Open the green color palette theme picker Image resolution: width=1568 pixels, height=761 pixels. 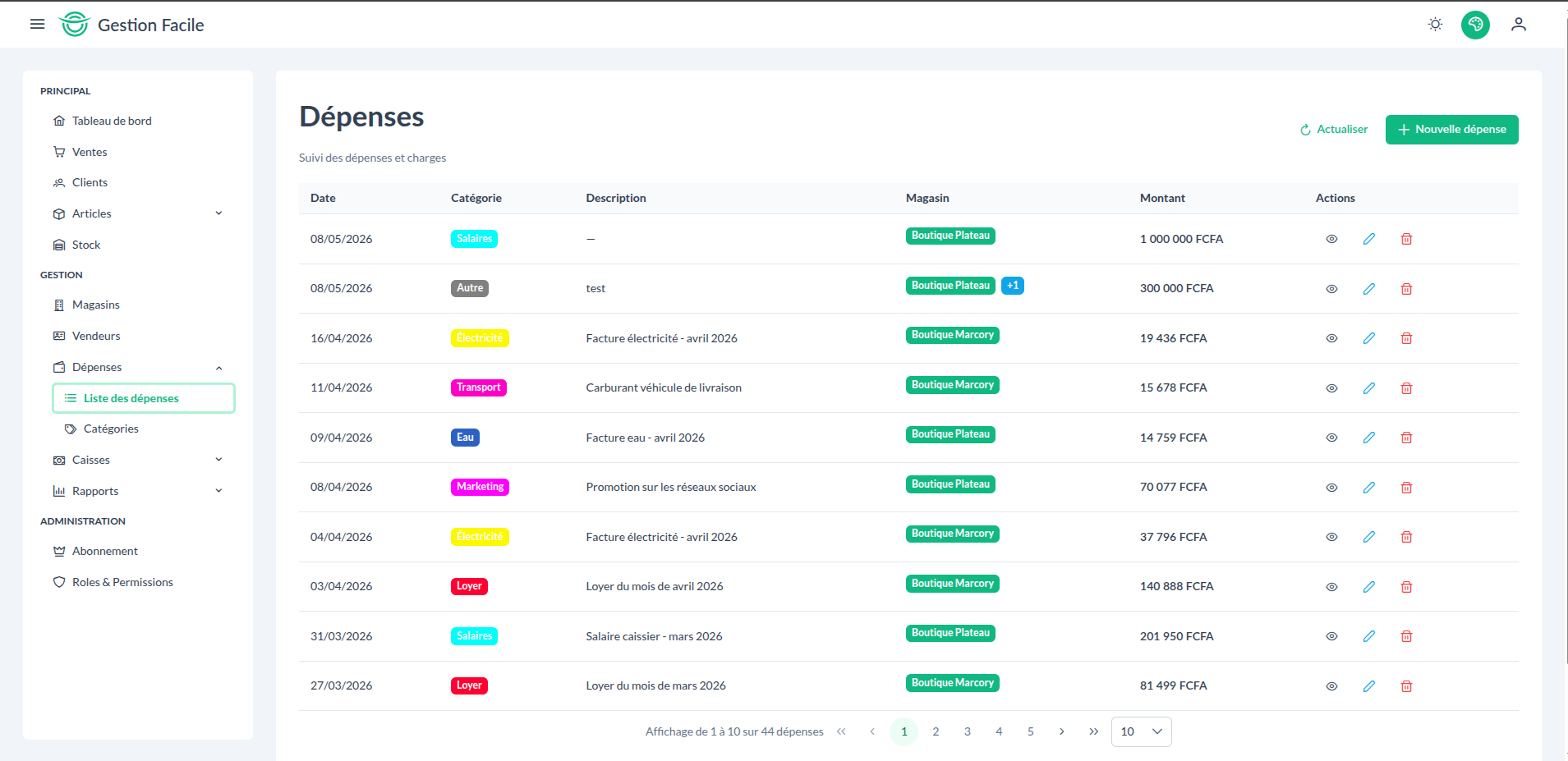tap(1475, 25)
